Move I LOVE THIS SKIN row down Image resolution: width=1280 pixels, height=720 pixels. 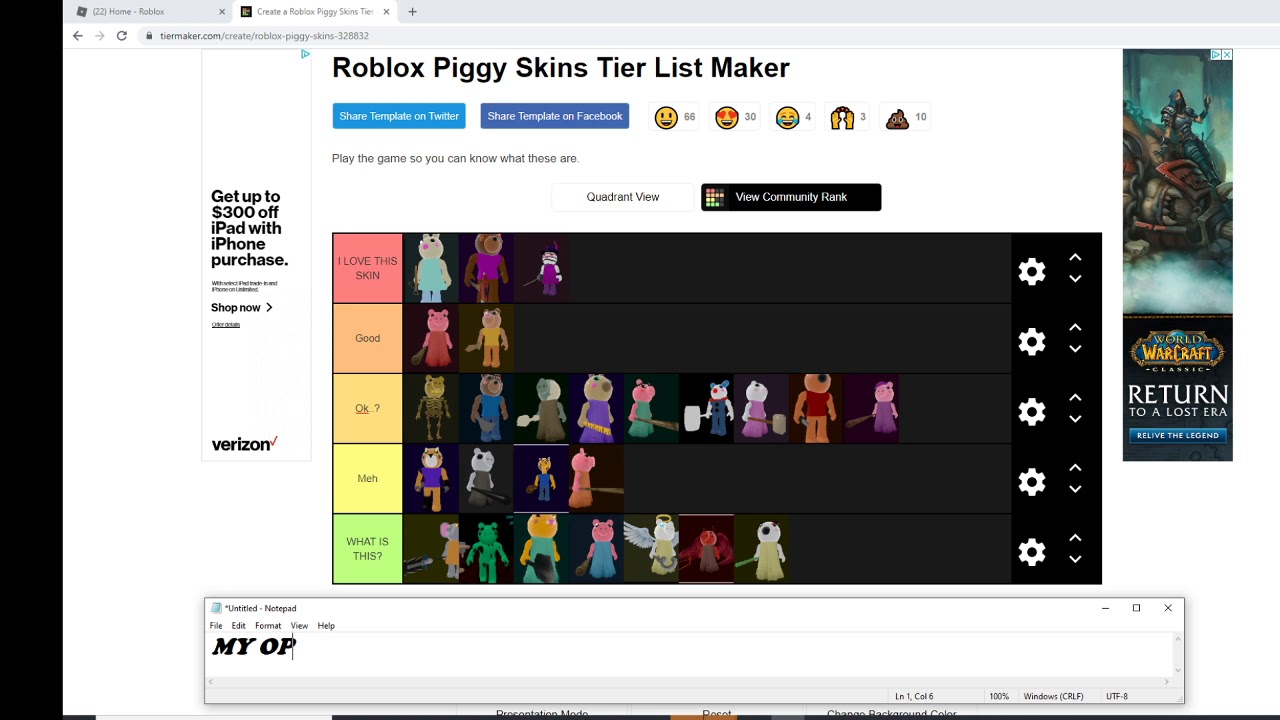tap(1075, 279)
